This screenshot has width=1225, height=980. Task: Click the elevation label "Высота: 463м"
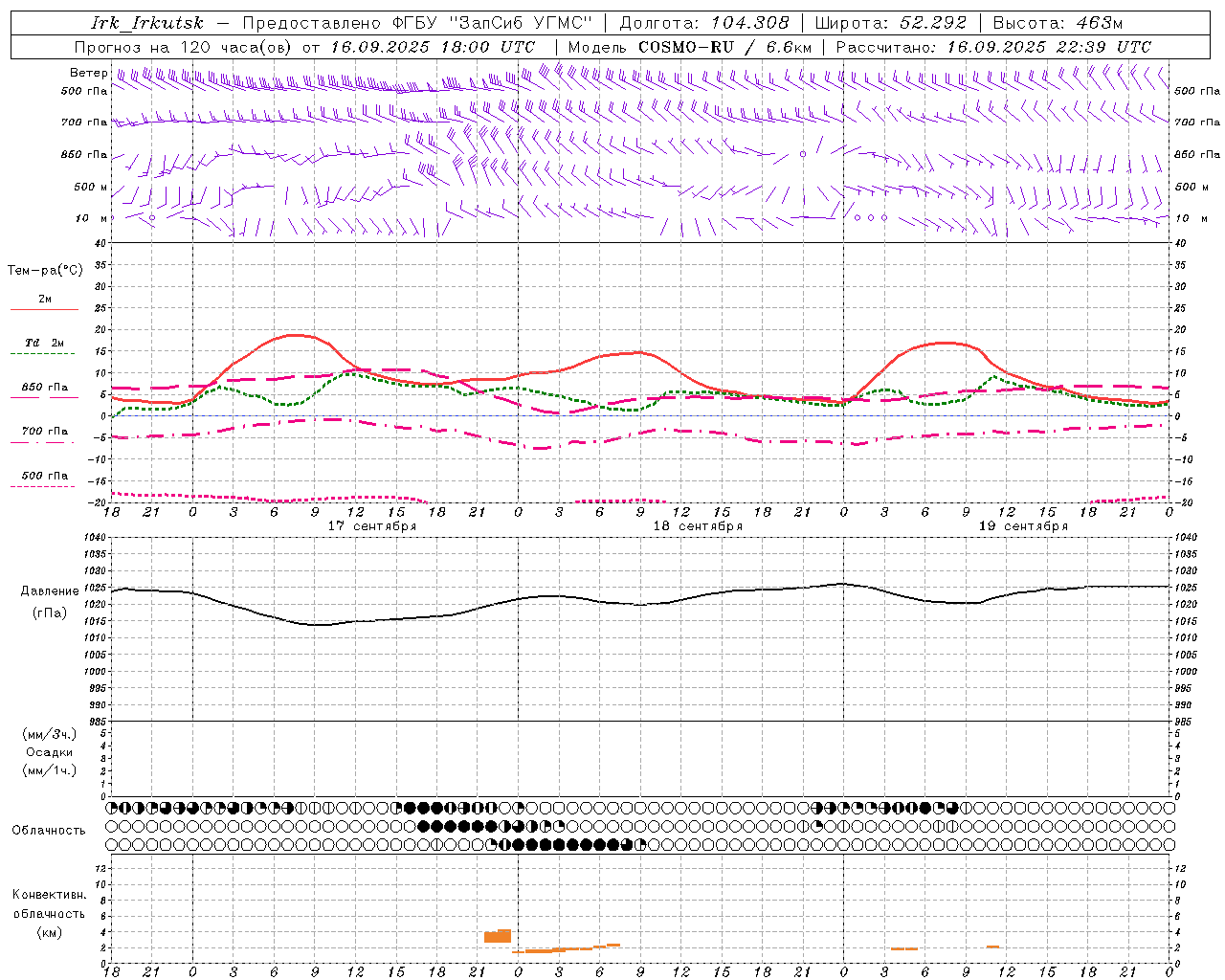(x=1058, y=23)
